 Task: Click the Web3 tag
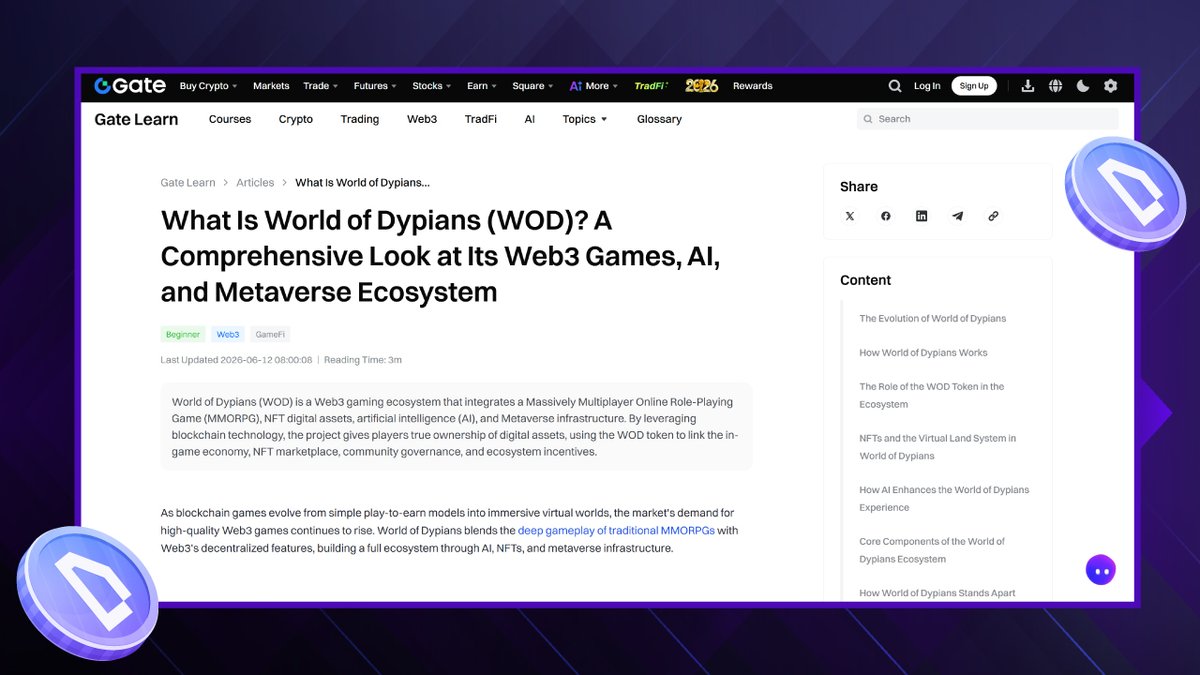point(228,335)
